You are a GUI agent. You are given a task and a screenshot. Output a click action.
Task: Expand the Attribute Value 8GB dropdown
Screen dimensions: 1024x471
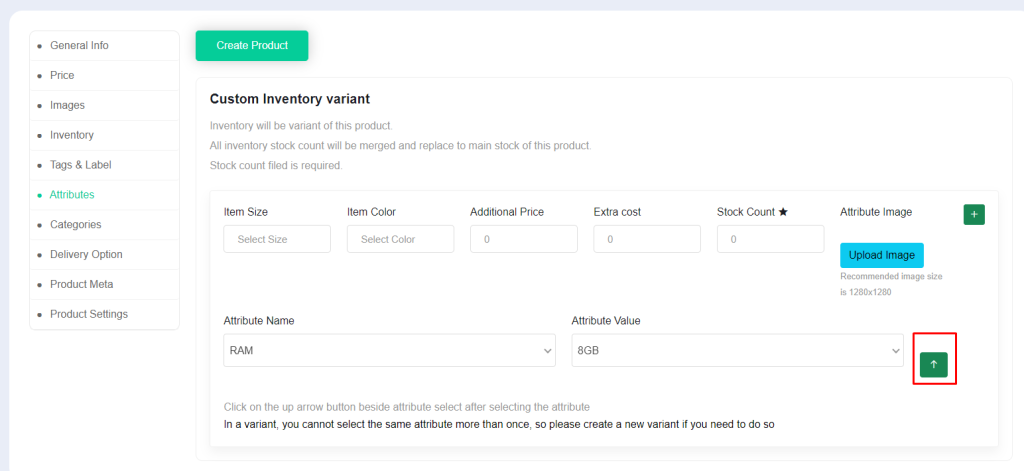(x=737, y=351)
